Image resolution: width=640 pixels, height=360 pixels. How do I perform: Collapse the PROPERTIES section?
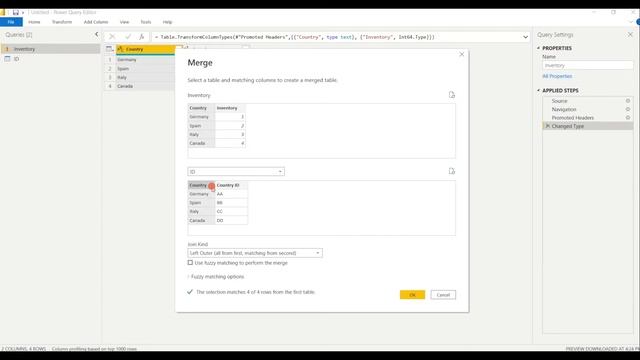pyautogui.click(x=538, y=48)
